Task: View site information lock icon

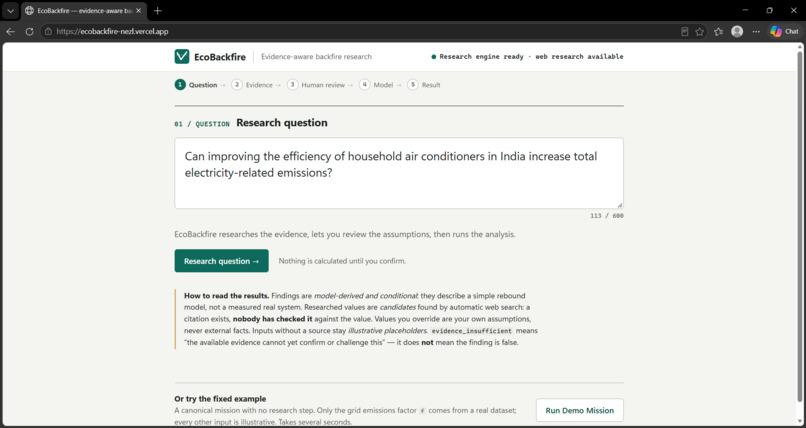Action: click(x=48, y=31)
